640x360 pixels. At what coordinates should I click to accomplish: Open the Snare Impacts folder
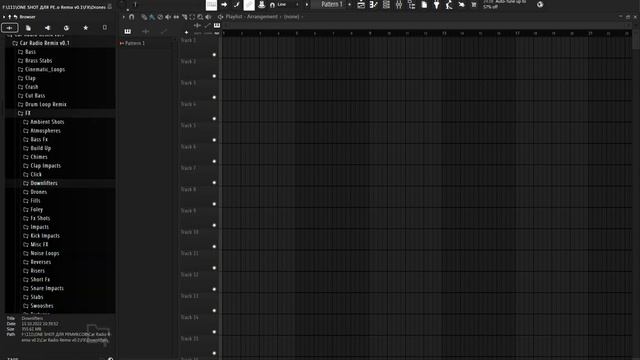(x=43, y=288)
